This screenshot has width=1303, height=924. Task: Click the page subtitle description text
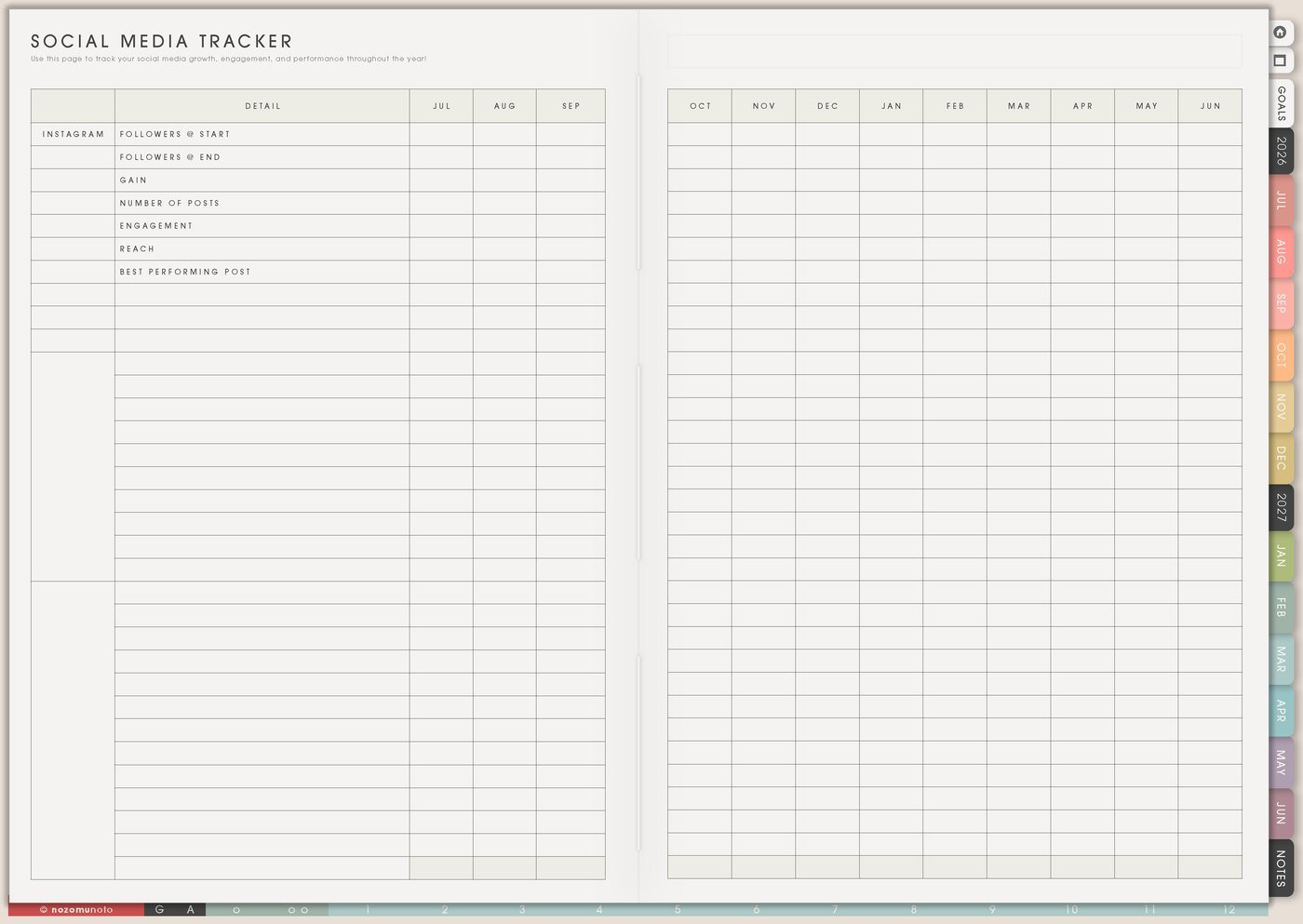tap(229, 59)
